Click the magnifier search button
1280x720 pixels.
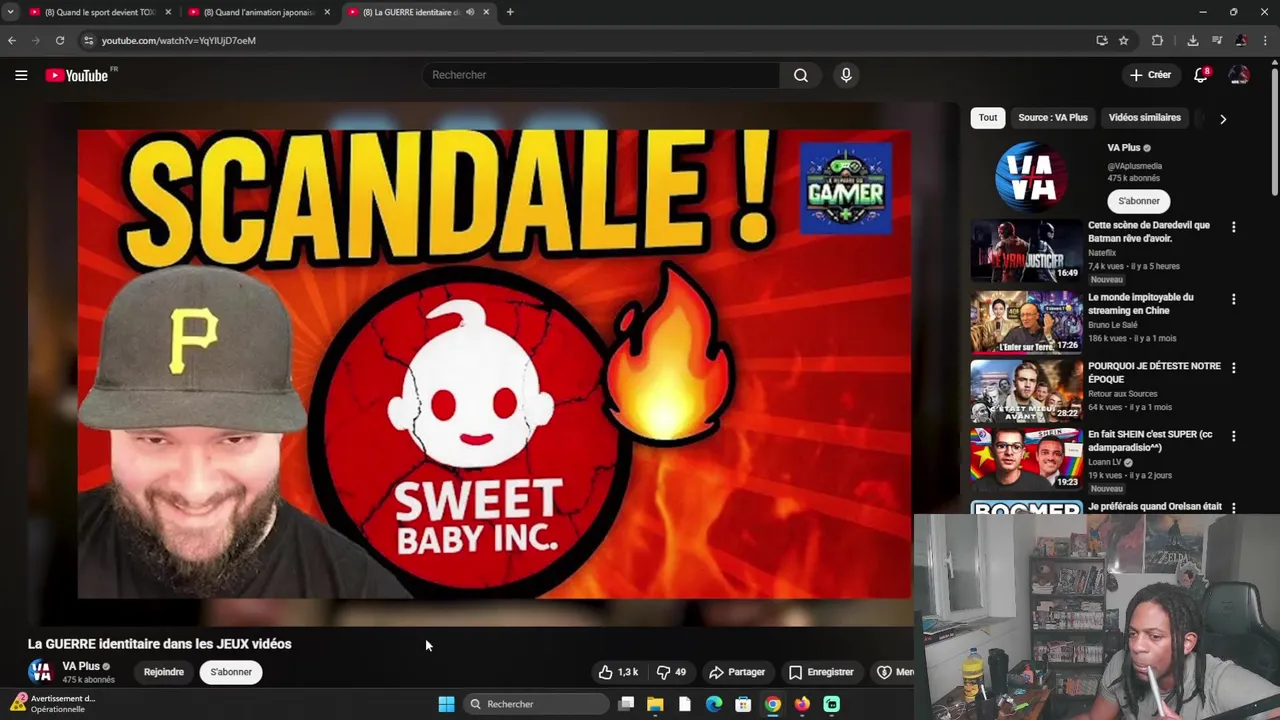pos(801,75)
